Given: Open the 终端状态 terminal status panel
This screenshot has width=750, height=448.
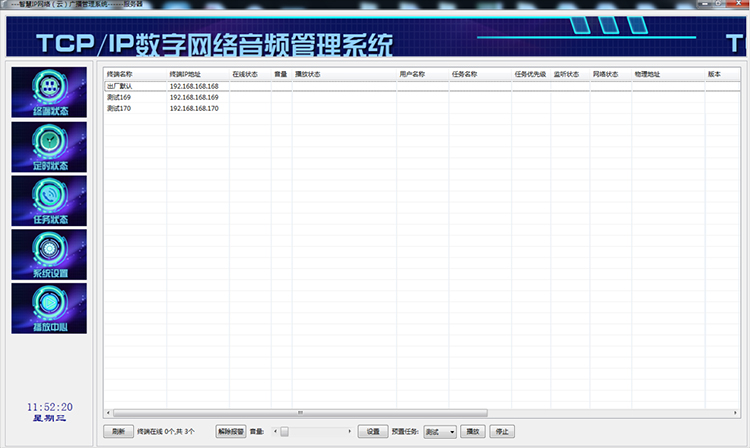Looking at the screenshot, I should 49,92.
